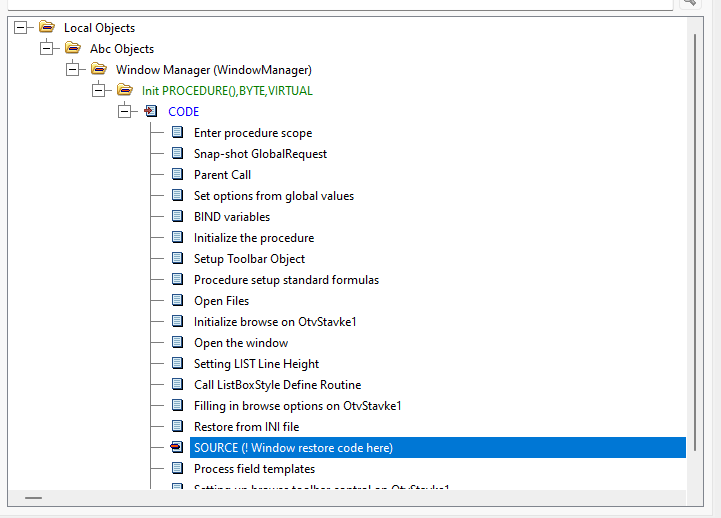The height and width of the screenshot is (518, 721).
Task: Click the Abc Objects folder icon
Action: pos(73,49)
